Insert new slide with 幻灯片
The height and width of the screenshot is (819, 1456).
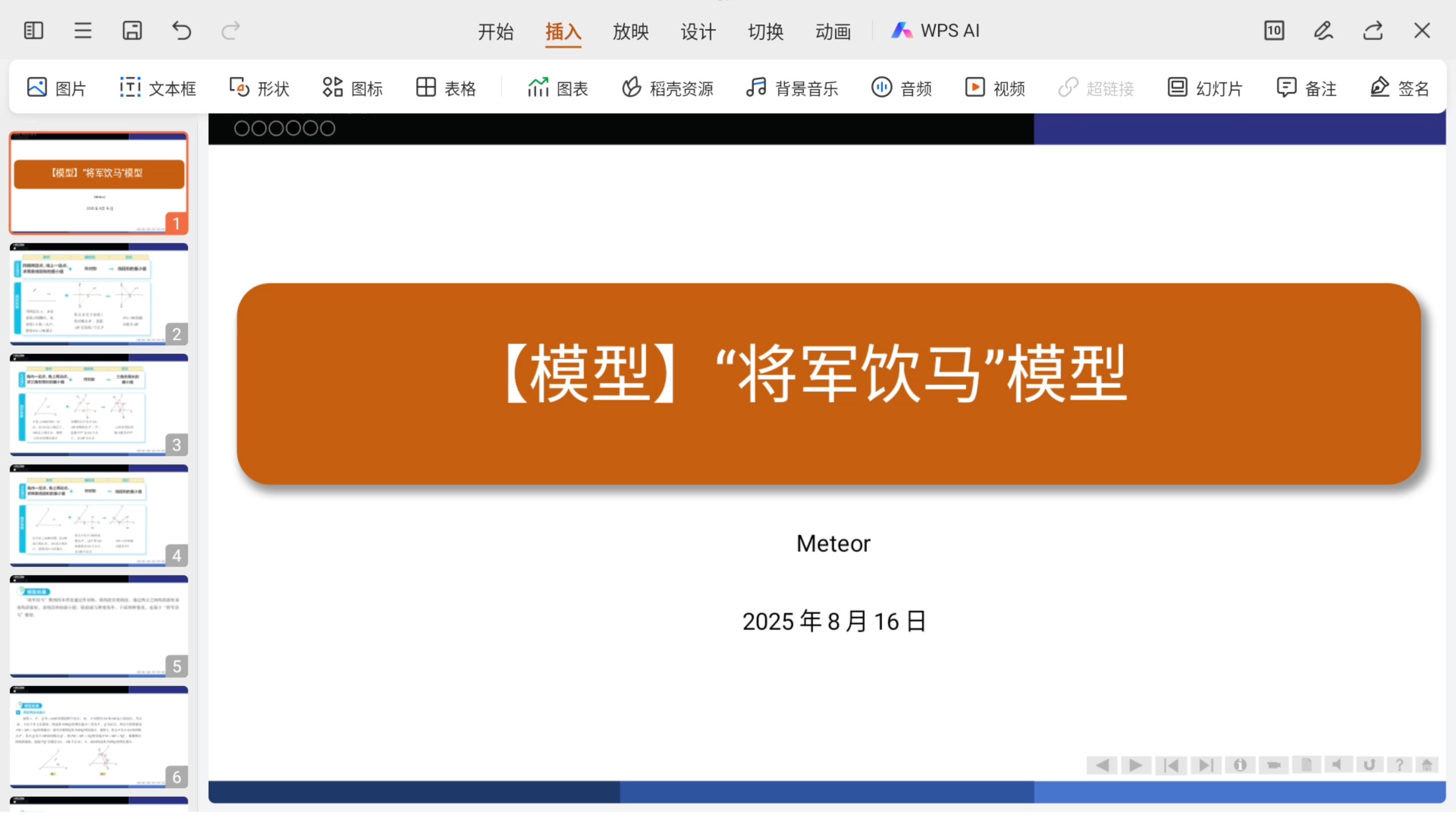[x=1205, y=88]
